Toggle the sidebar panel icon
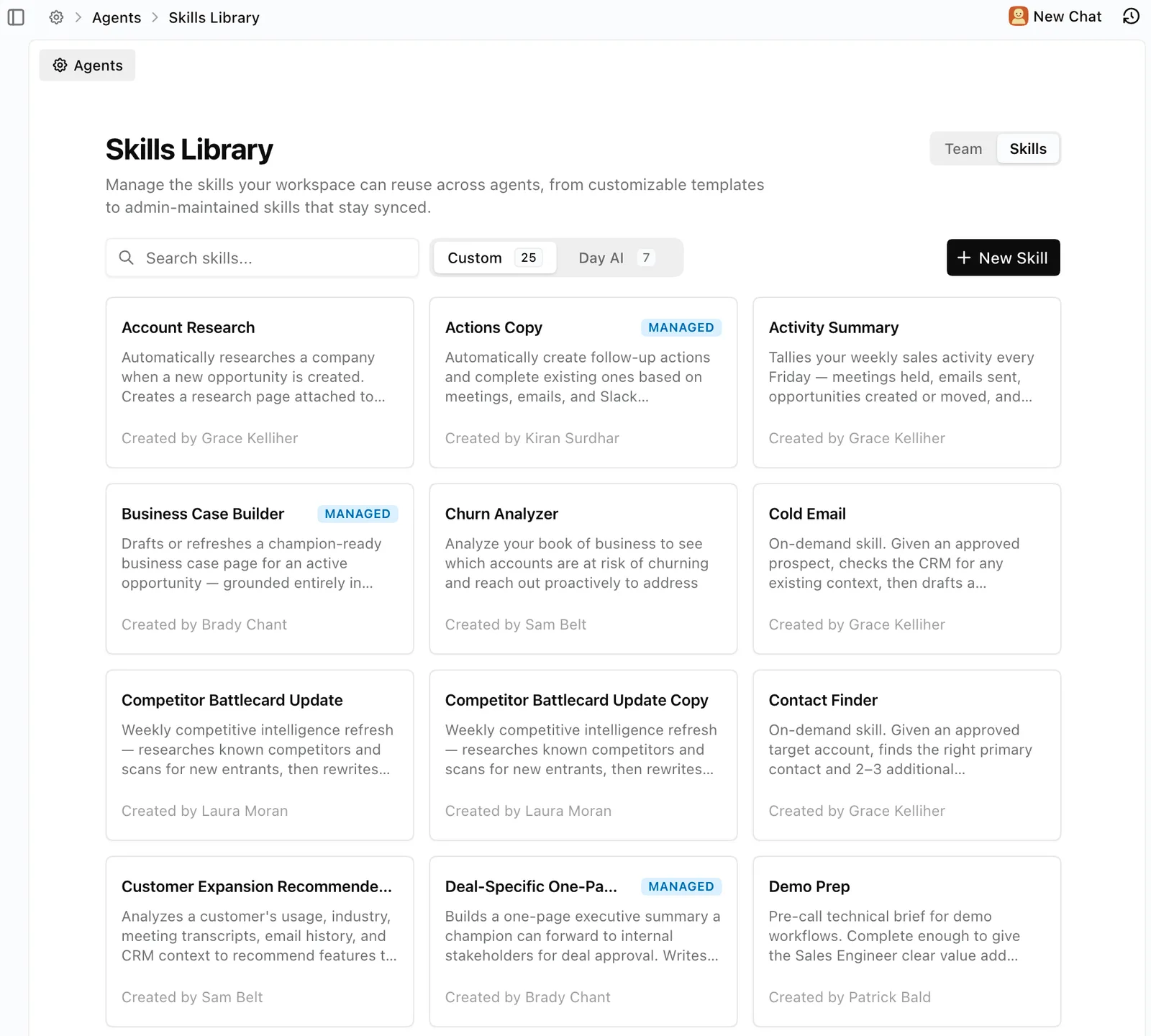The height and width of the screenshot is (1036, 1151). click(x=16, y=17)
